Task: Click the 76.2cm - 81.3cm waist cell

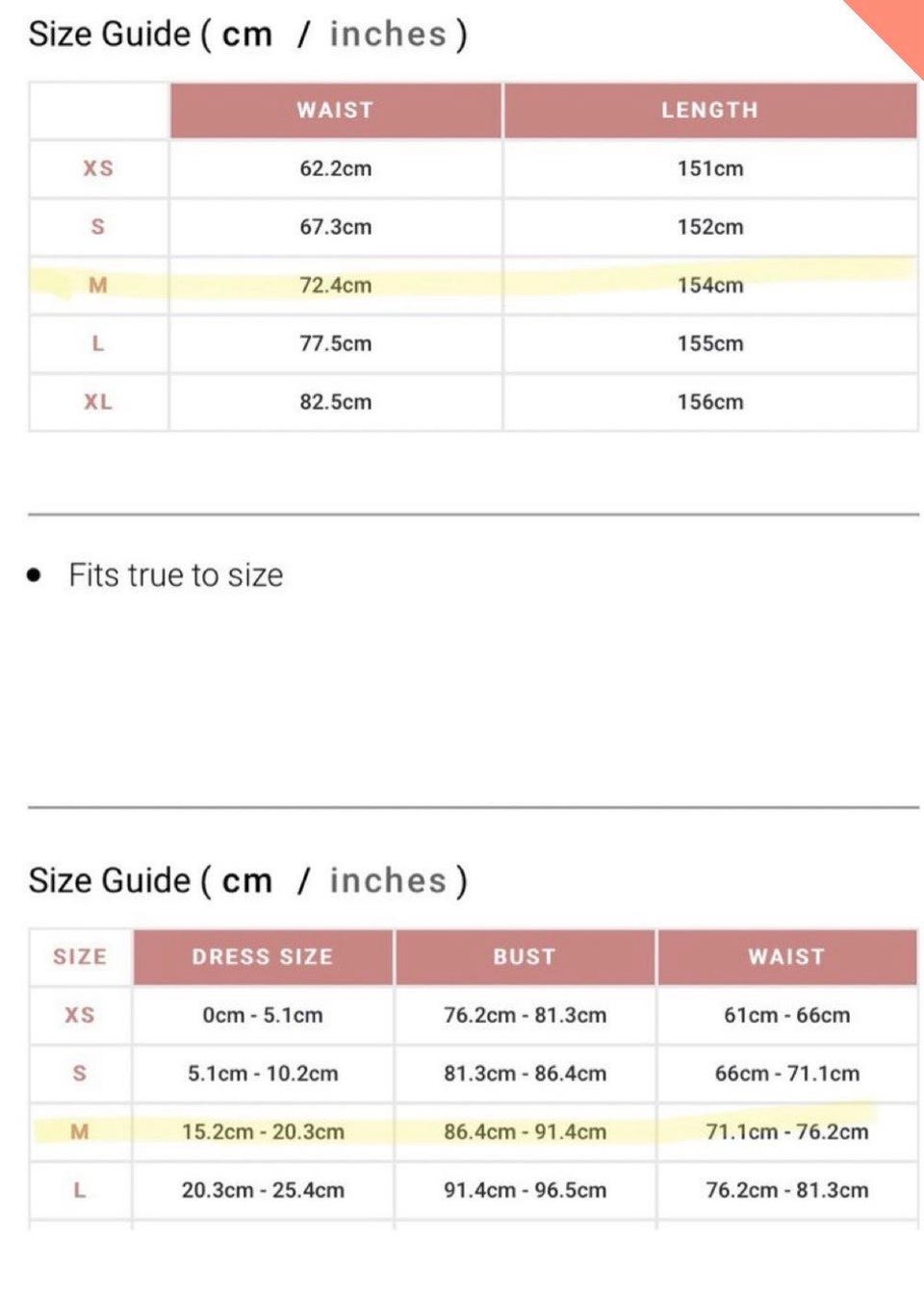Action: pos(786,1190)
